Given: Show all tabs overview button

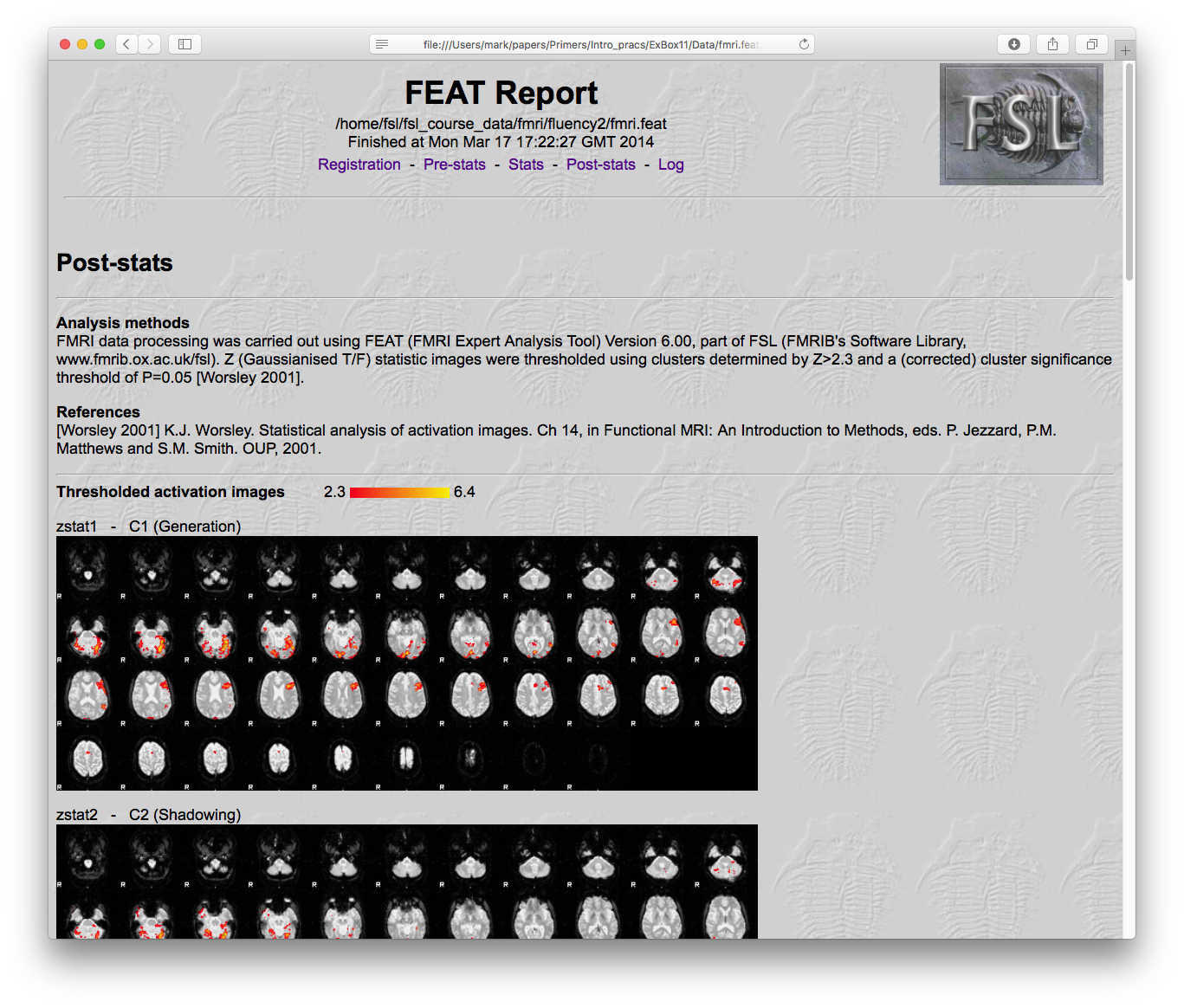Looking at the screenshot, I should (1091, 44).
